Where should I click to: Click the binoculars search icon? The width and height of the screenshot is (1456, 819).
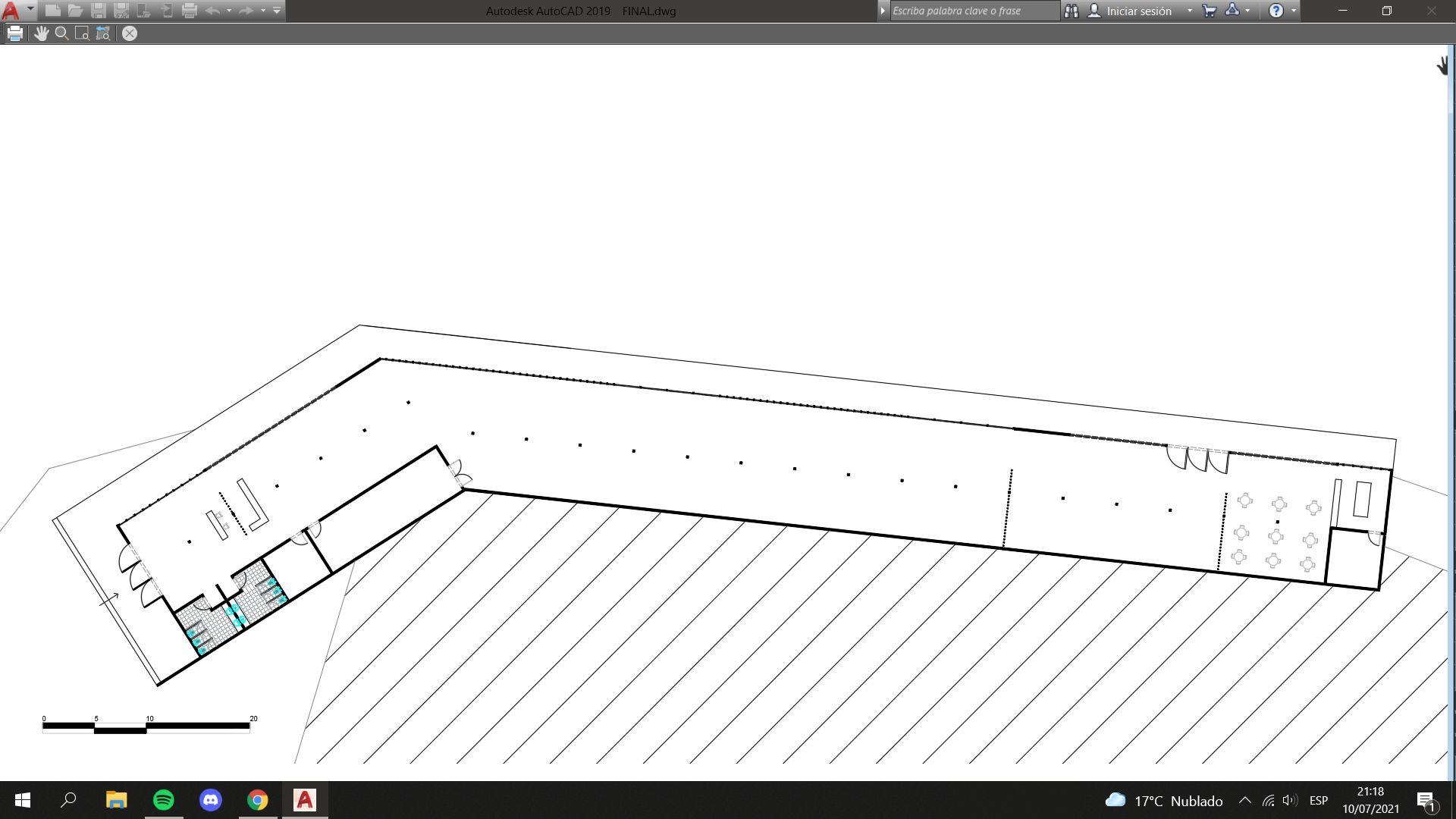click(x=1071, y=11)
